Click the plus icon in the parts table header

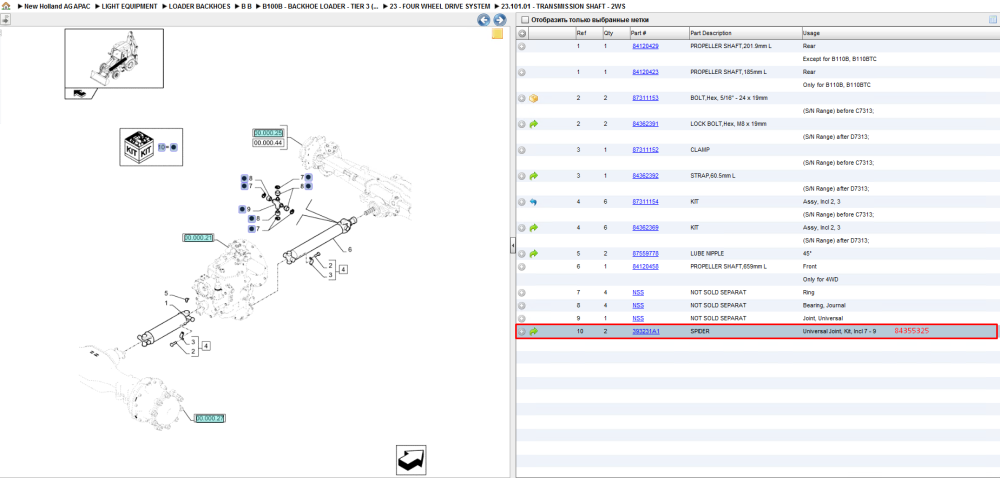(522, 33)
